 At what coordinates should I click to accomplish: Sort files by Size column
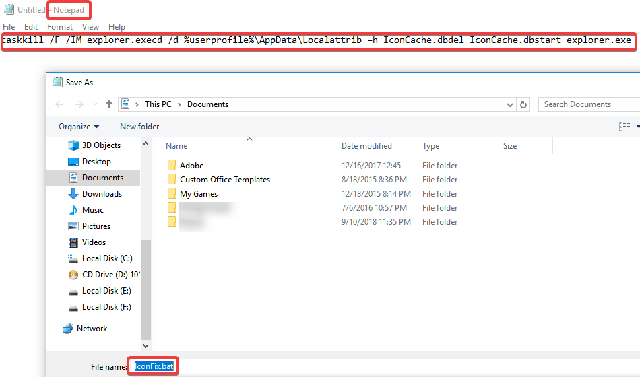click(x=510, y=146)
